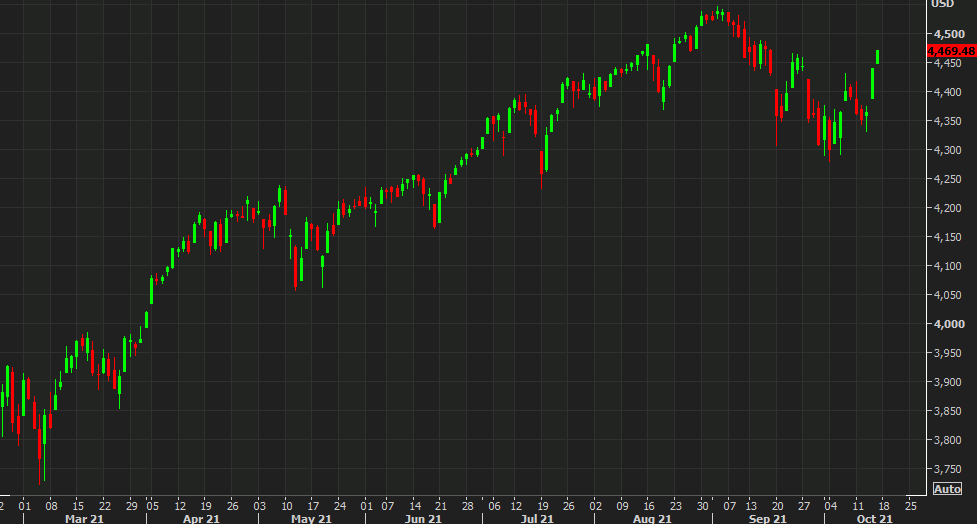Click the 29 date tick in March
Viewport: 977px width, 524px height.
pos(131,505)
